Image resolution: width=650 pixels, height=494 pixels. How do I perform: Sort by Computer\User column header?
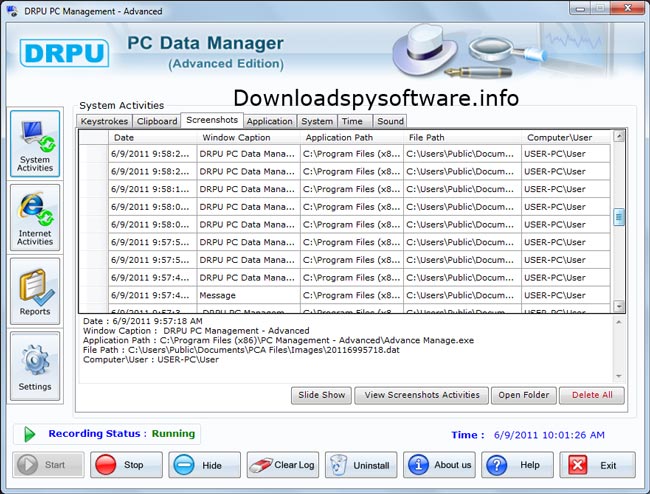(x=566, y=138)
